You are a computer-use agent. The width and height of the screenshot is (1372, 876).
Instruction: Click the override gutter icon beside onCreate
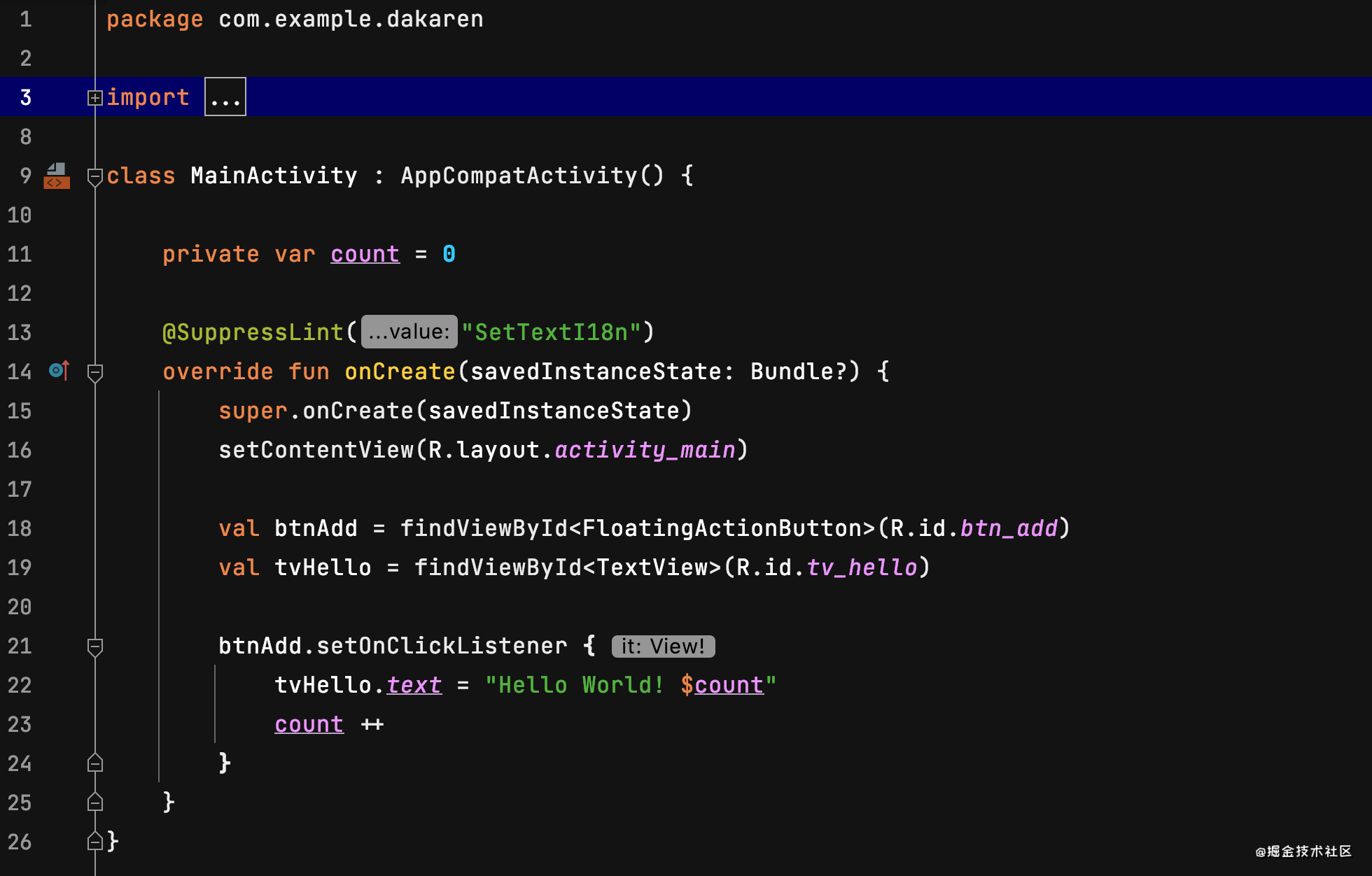click(59, 370)
